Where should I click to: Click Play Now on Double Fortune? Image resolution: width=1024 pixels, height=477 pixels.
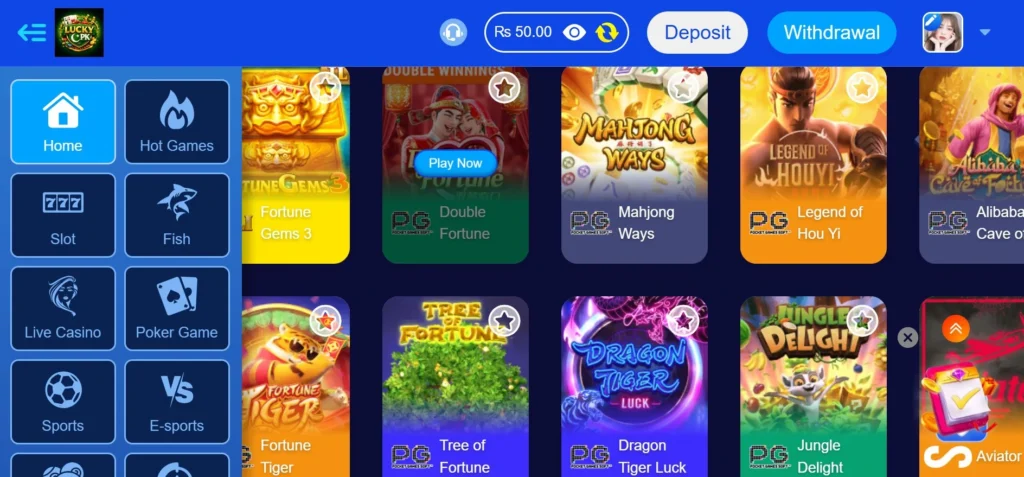[455, 163]
